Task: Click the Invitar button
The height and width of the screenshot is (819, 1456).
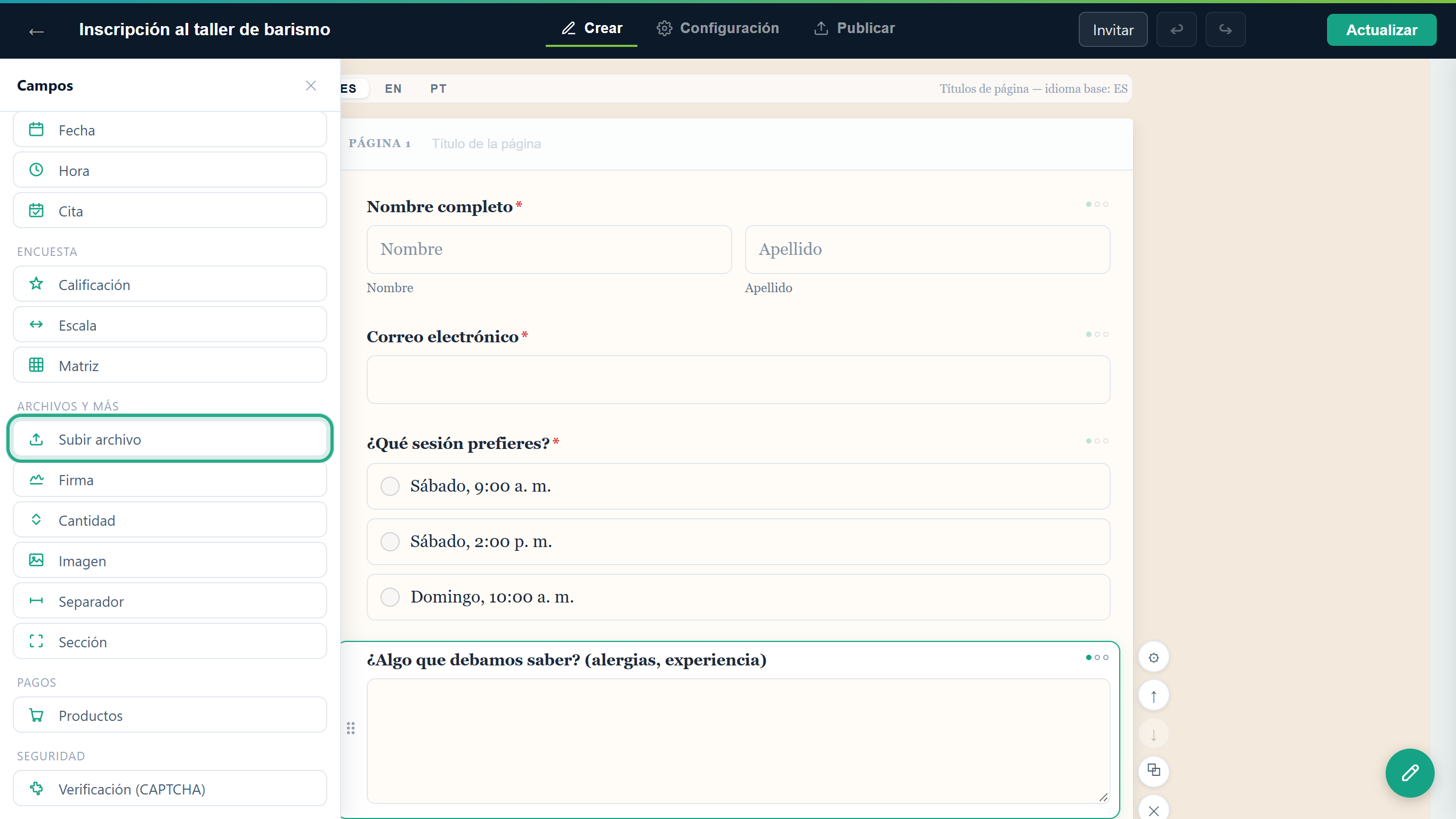Action: (x=1113, y=29)
